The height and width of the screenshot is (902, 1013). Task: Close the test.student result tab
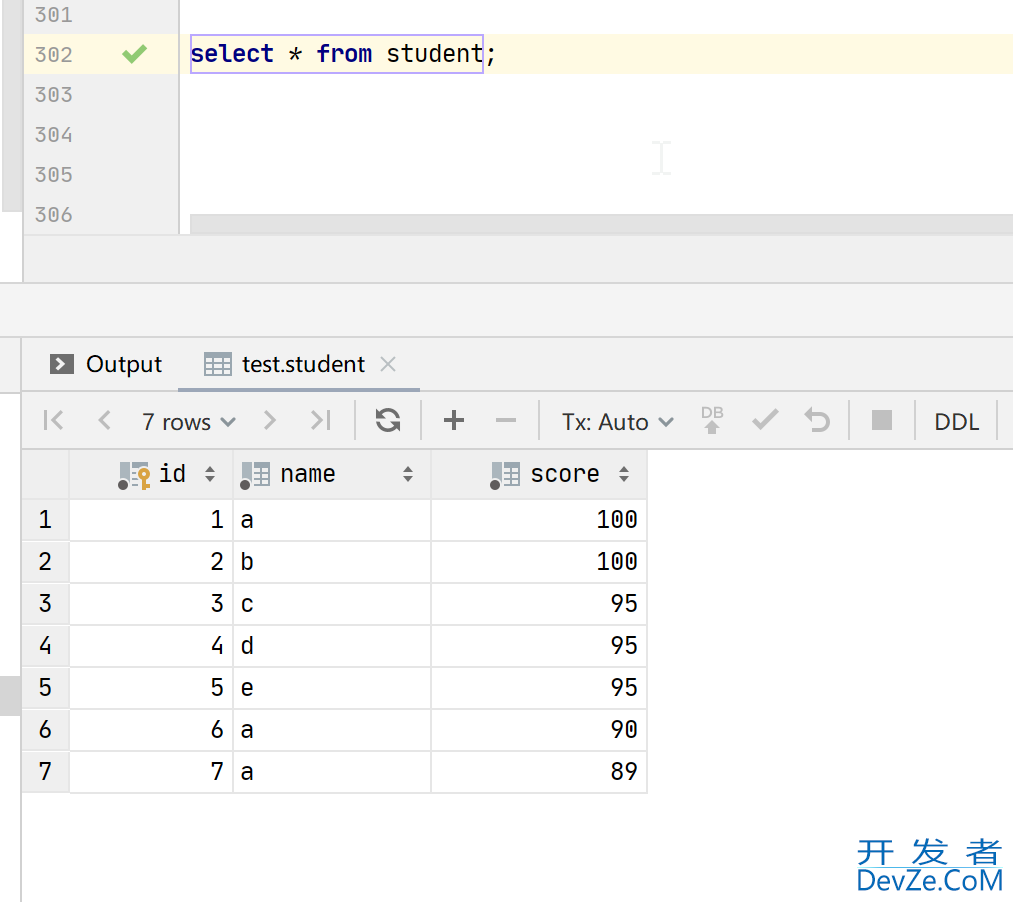tap(389, 365)
